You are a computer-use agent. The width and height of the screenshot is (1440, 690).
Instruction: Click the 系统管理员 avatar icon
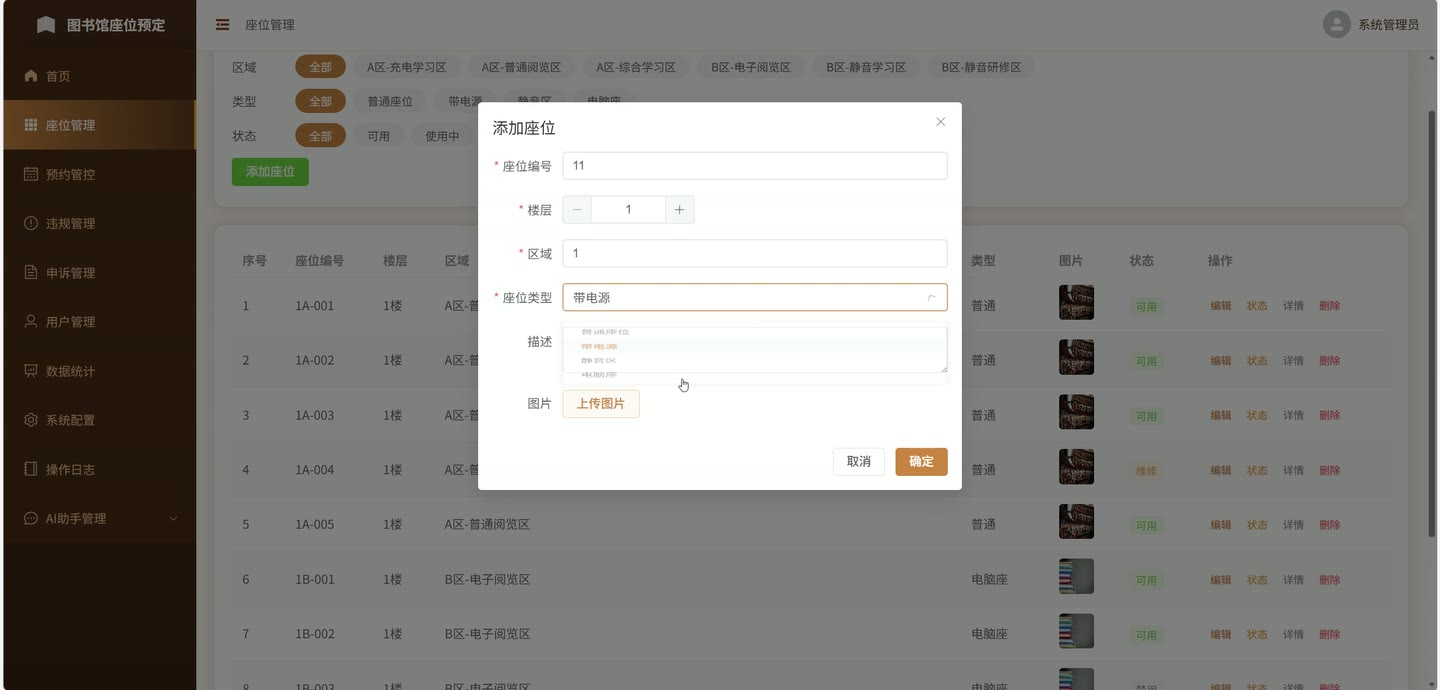[x=1336, y=25]
